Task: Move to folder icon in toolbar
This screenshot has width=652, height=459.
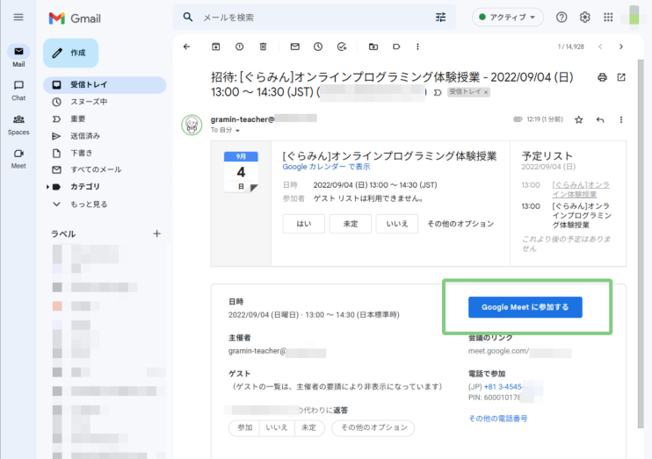Action: pyautogui.click(x=373, y=47)
